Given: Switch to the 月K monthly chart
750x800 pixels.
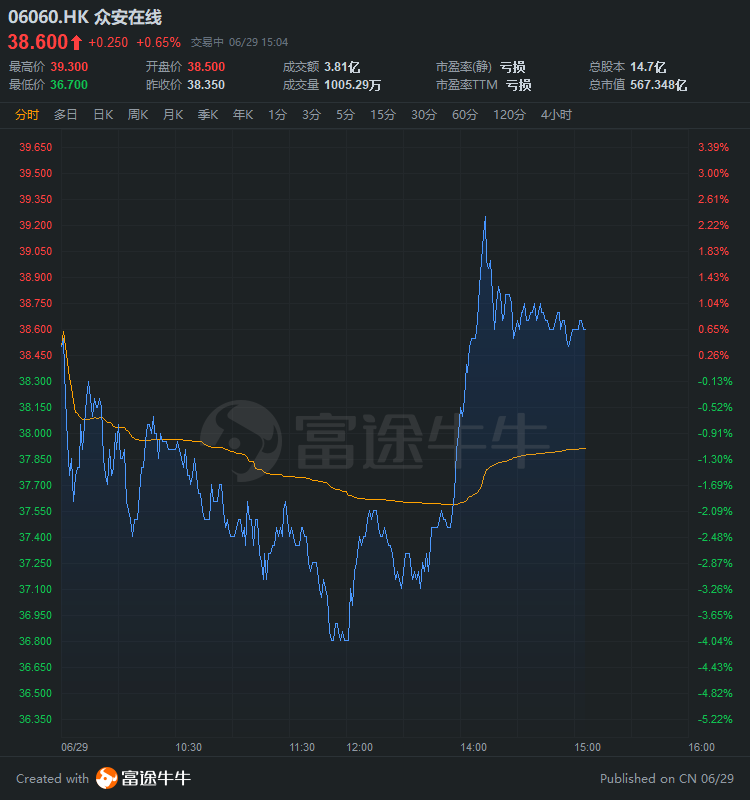Looking at the screenshot, I should coord(173,115).
